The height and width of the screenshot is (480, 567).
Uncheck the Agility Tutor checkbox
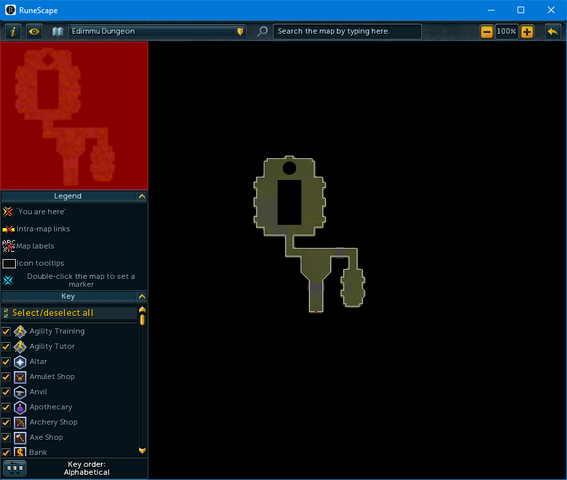[x=6, y=346]
